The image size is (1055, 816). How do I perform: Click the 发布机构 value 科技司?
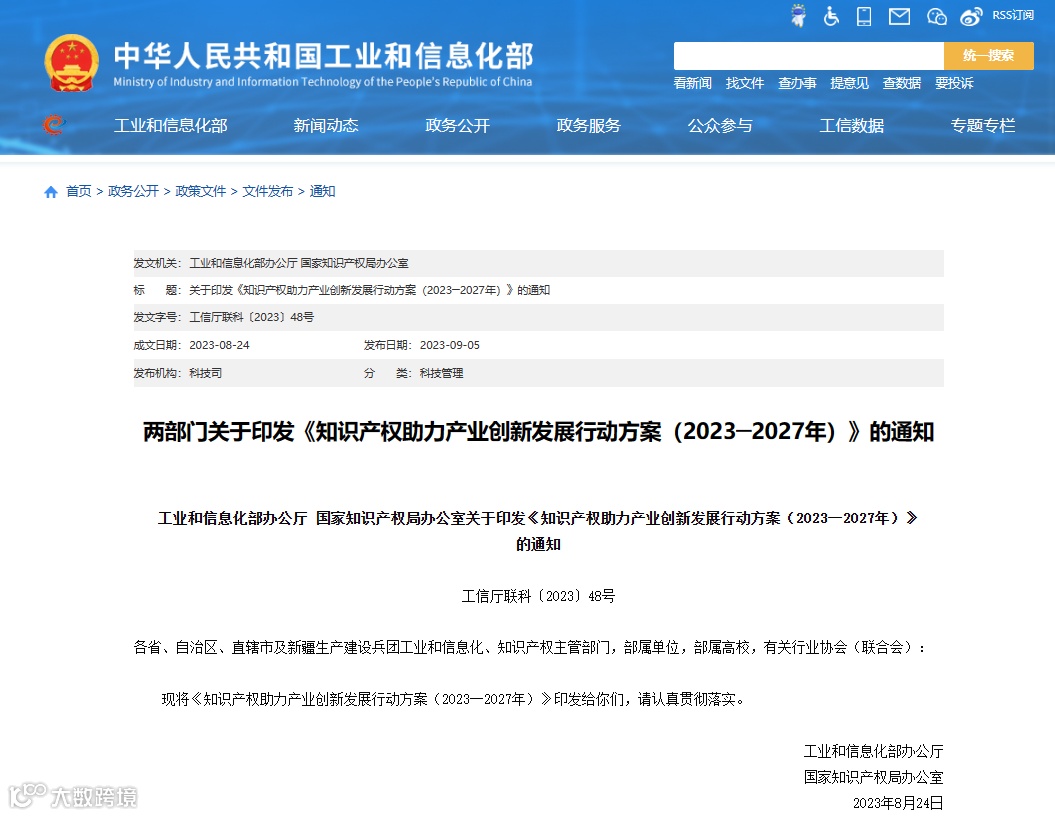click(205, 373)
